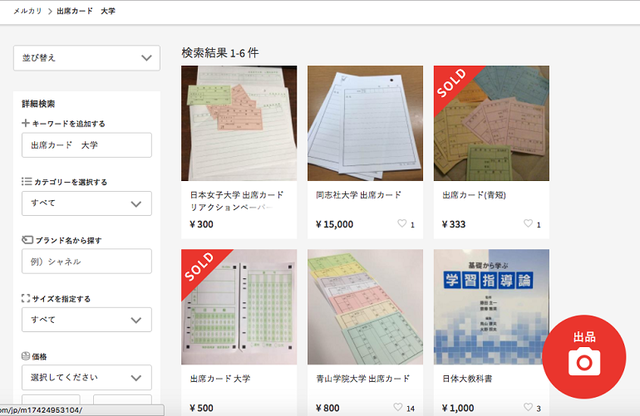Click the 出席カード 大学 breadcrumb text

click(86, 11)
